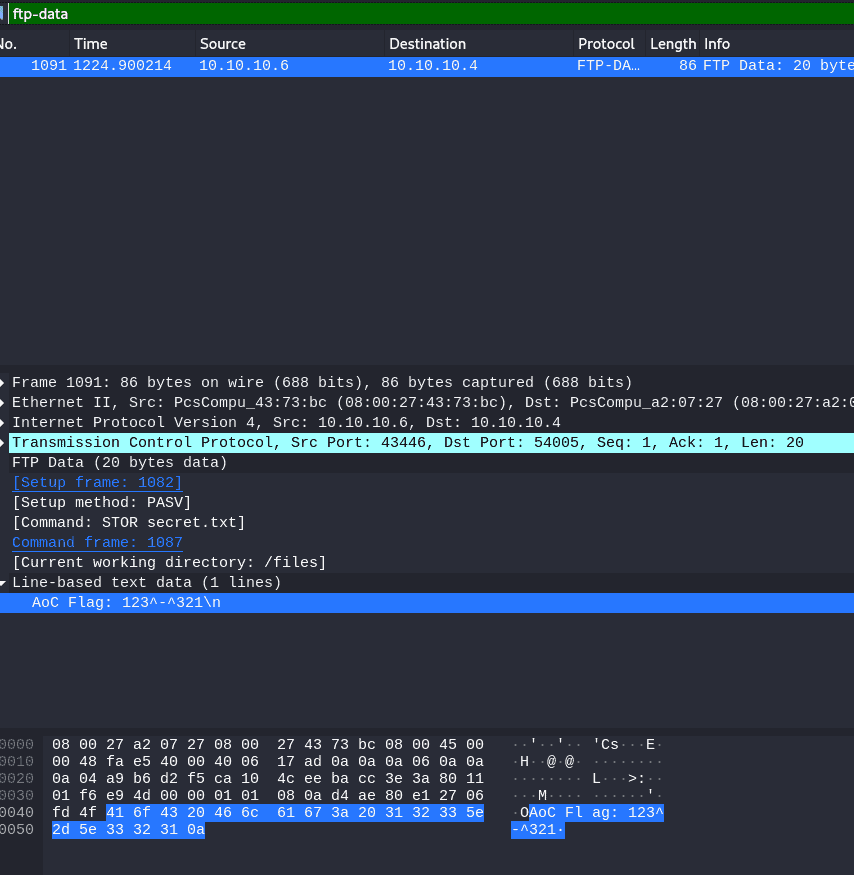Click hex row offset 0030 bytes

coord(268,796)
